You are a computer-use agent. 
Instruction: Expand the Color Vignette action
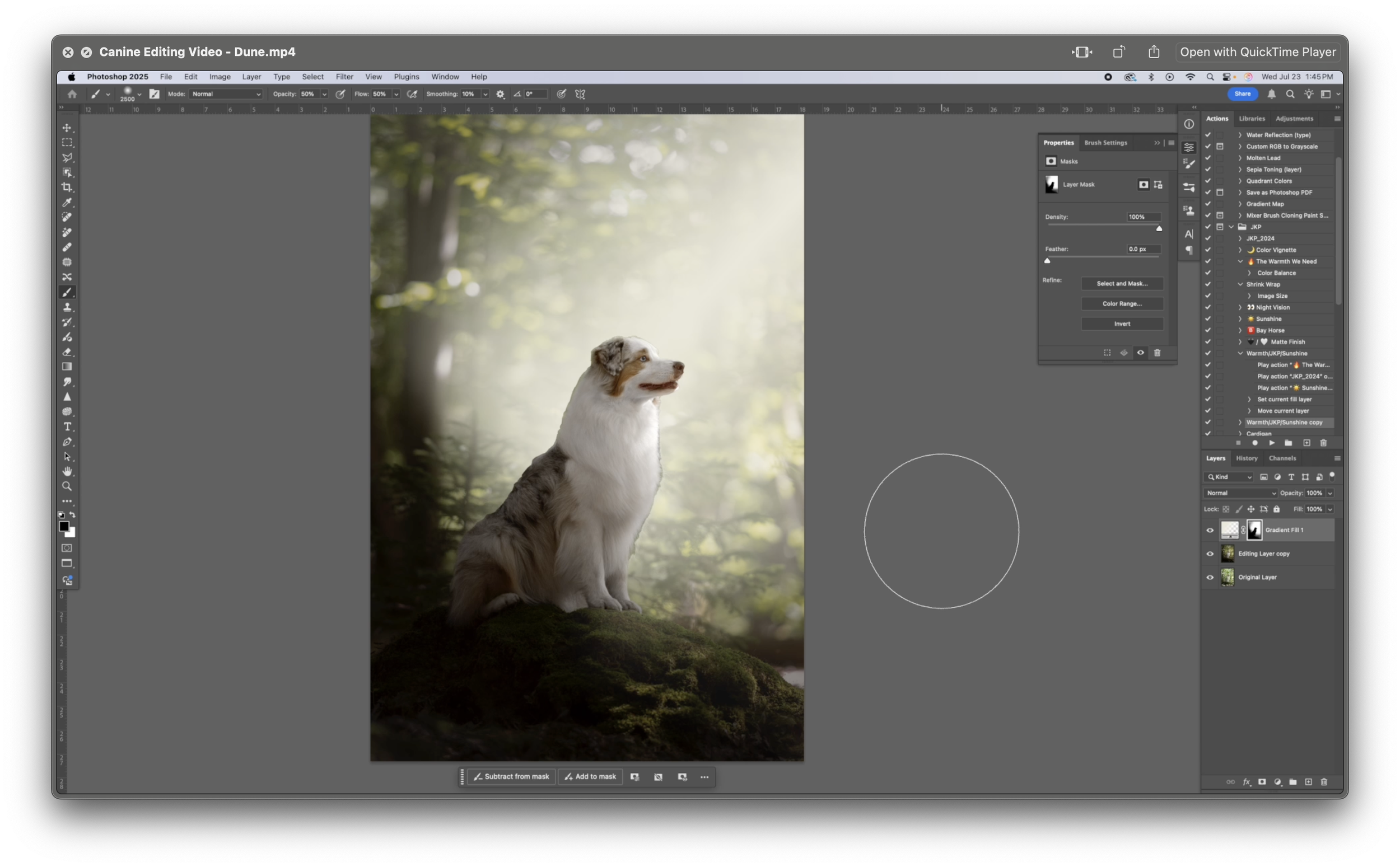[x=1240, y=250]
